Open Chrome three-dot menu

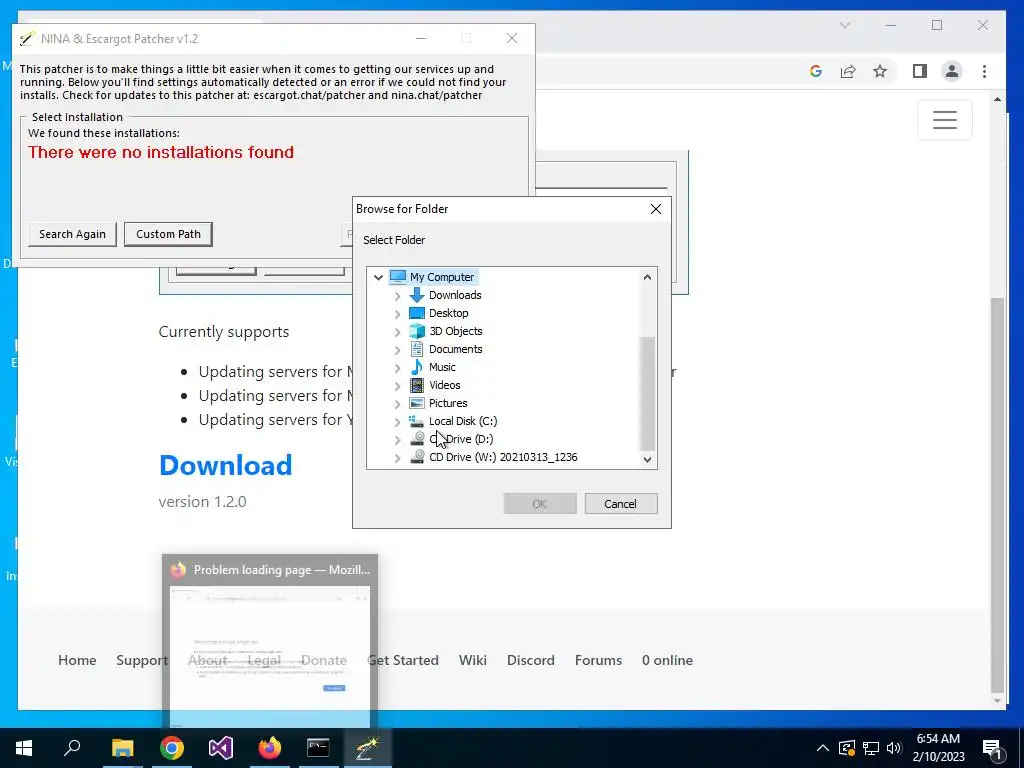[984, 71]
